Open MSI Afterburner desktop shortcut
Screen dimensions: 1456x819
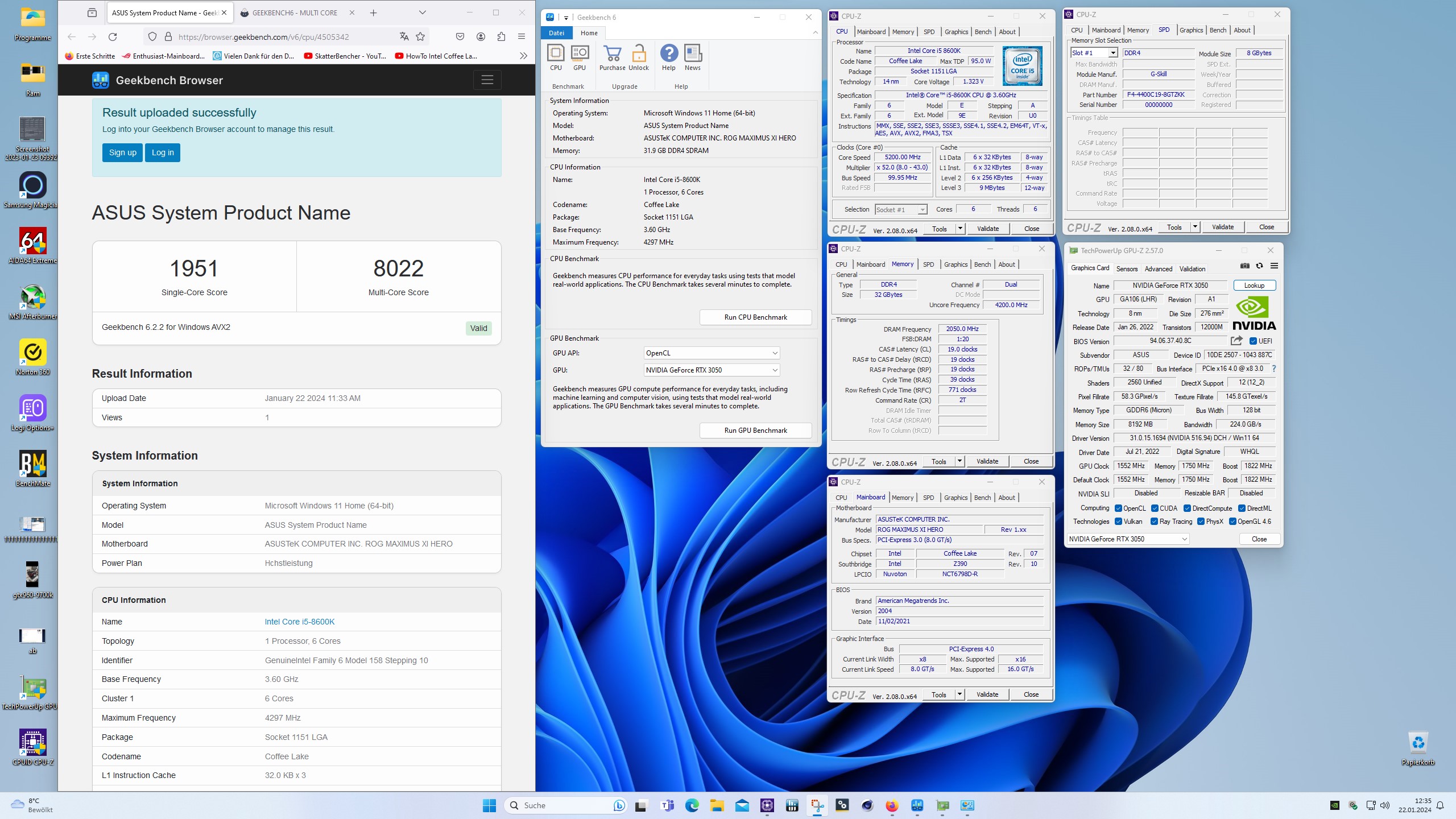pyautogui.click(x=33, y=302)
